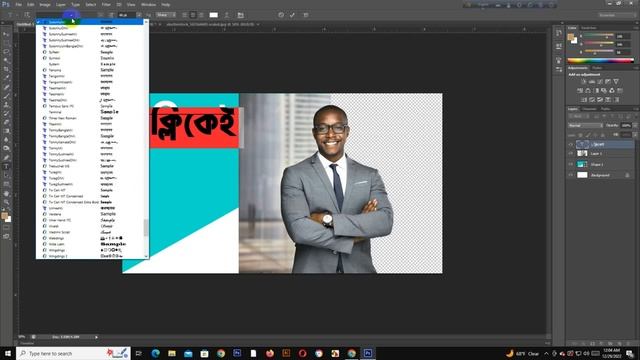Image resolution: width=640 pixels, height=360 pixels.
Task: Choose Verdana from the font list
Action: click(90, 214)
